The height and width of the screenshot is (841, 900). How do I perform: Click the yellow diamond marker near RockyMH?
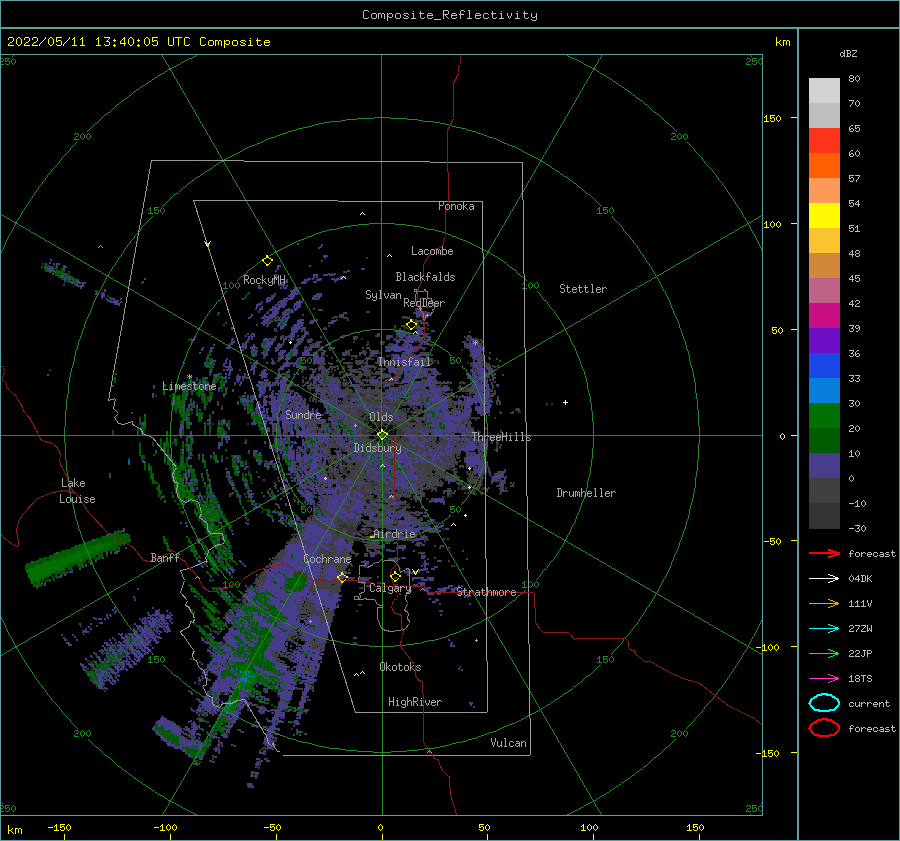point(267,261)
